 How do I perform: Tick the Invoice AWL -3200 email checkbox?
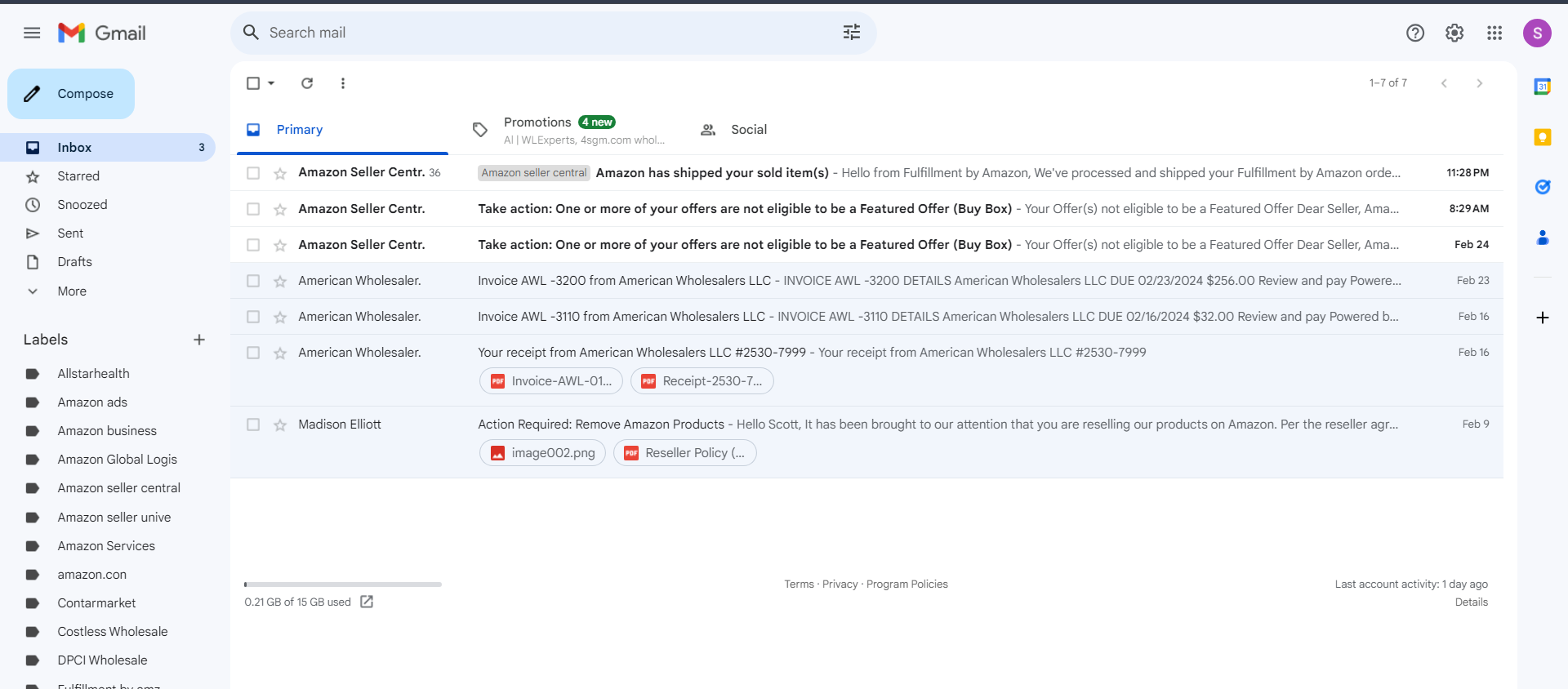pos(253,281)
